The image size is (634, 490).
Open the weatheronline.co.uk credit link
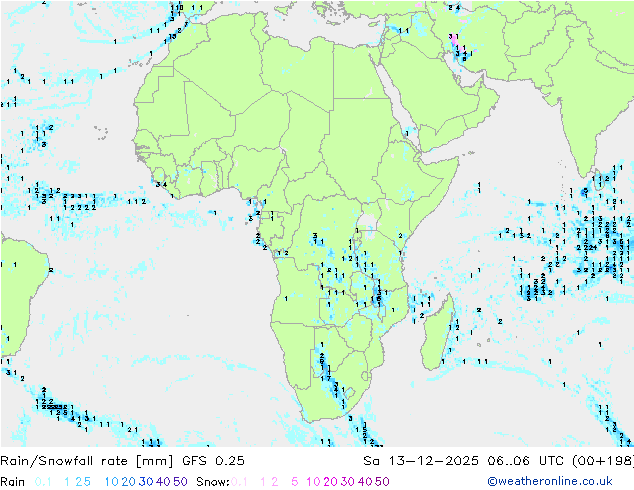pos(550,481)
